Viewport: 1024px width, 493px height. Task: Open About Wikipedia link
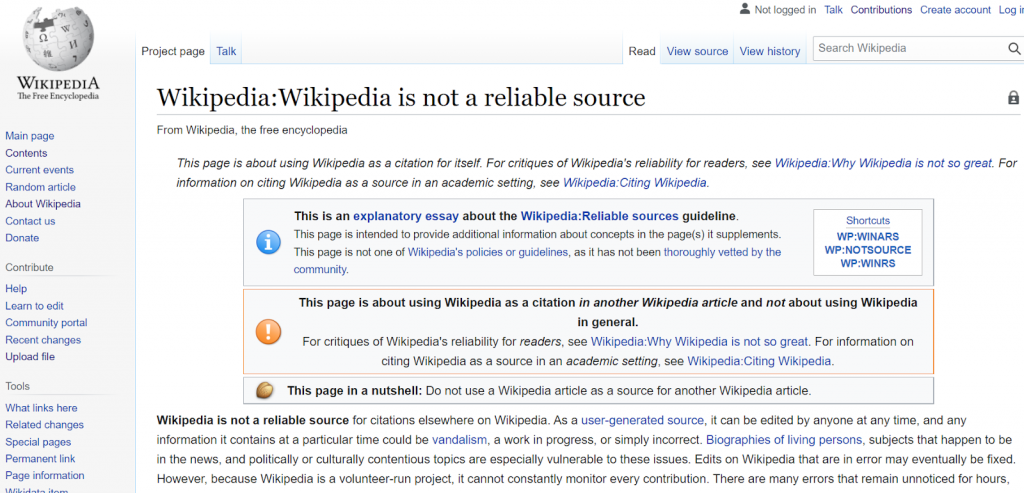43,204
